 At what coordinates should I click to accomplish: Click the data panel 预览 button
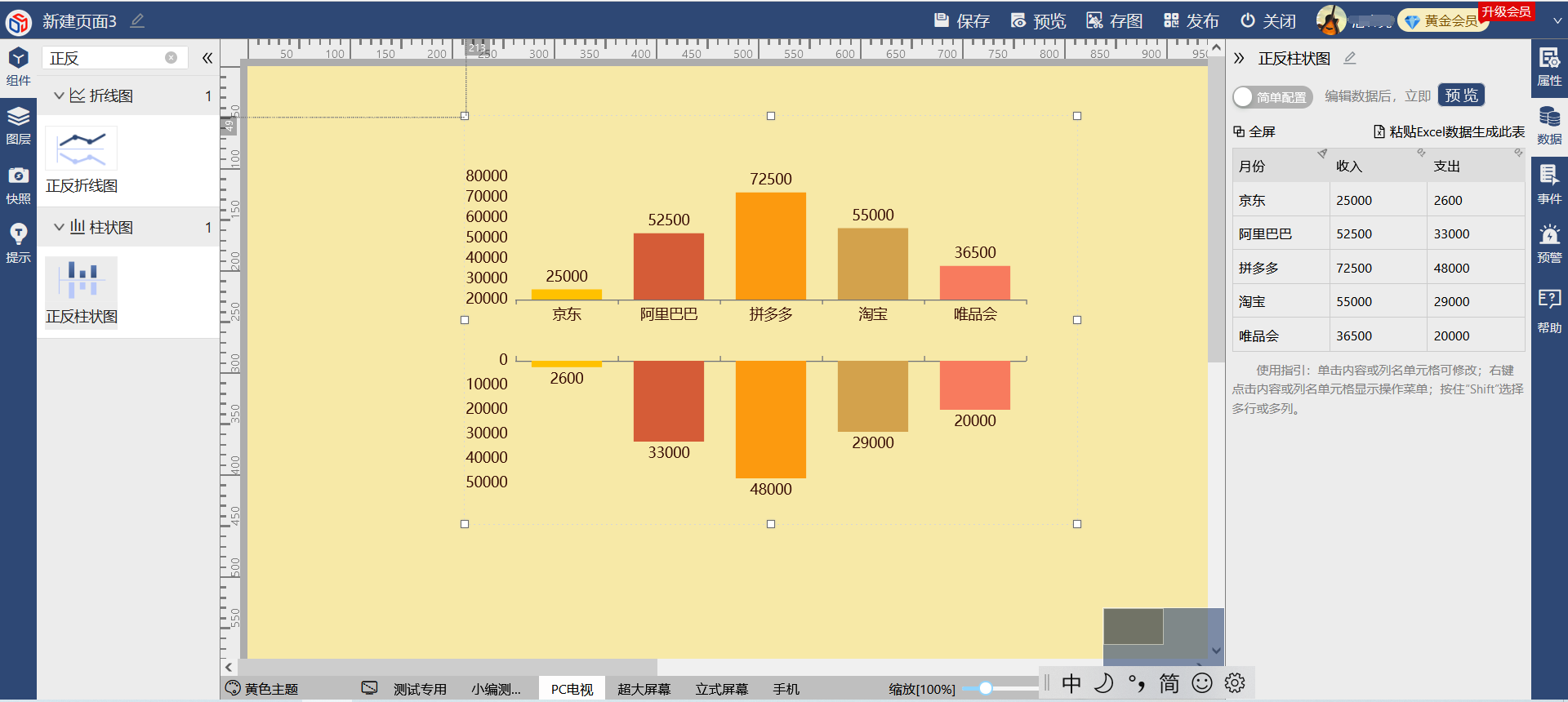(1461, 96)
